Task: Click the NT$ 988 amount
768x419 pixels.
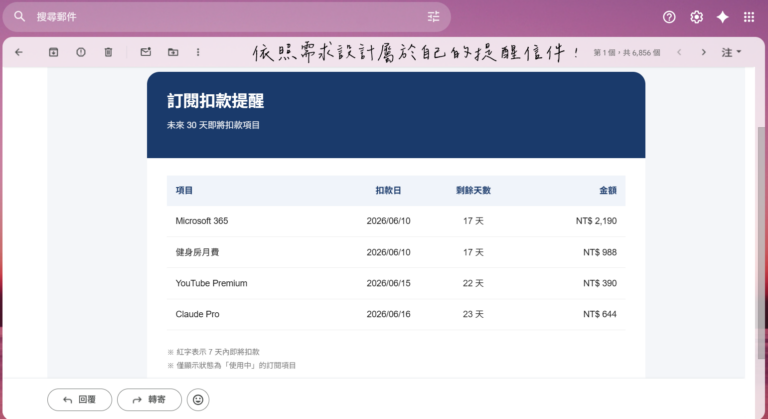Action: pos(600,252)
